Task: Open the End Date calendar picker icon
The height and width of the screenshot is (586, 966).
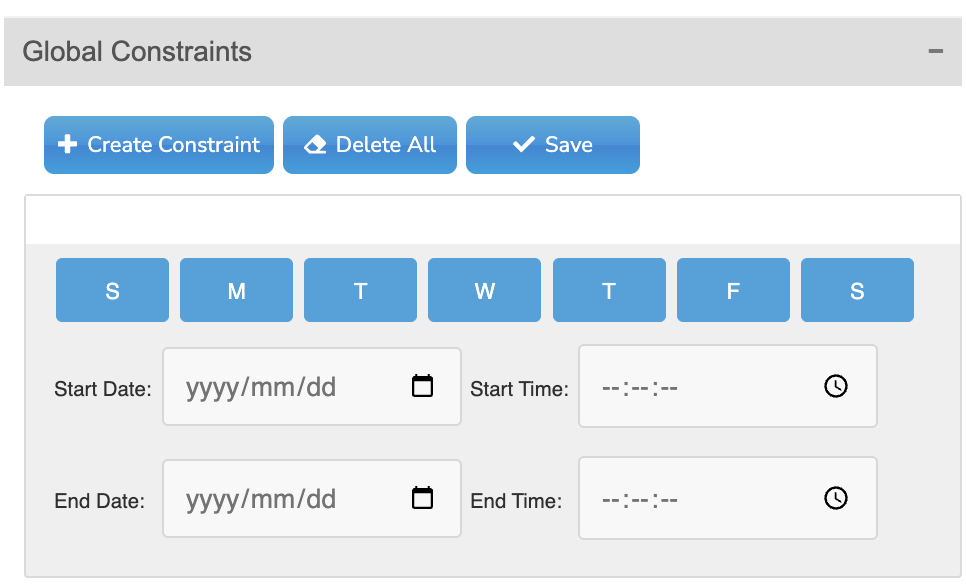Action: 422,498
